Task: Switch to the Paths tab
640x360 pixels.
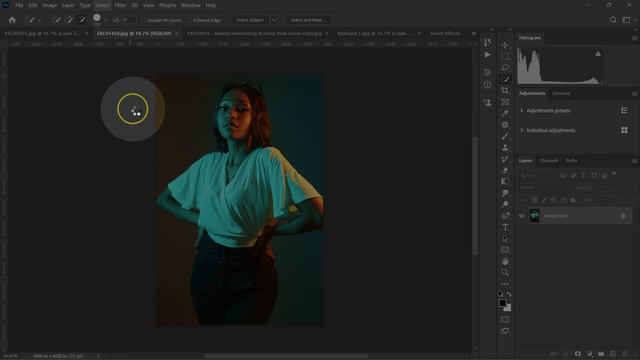Action: point(571,161)
